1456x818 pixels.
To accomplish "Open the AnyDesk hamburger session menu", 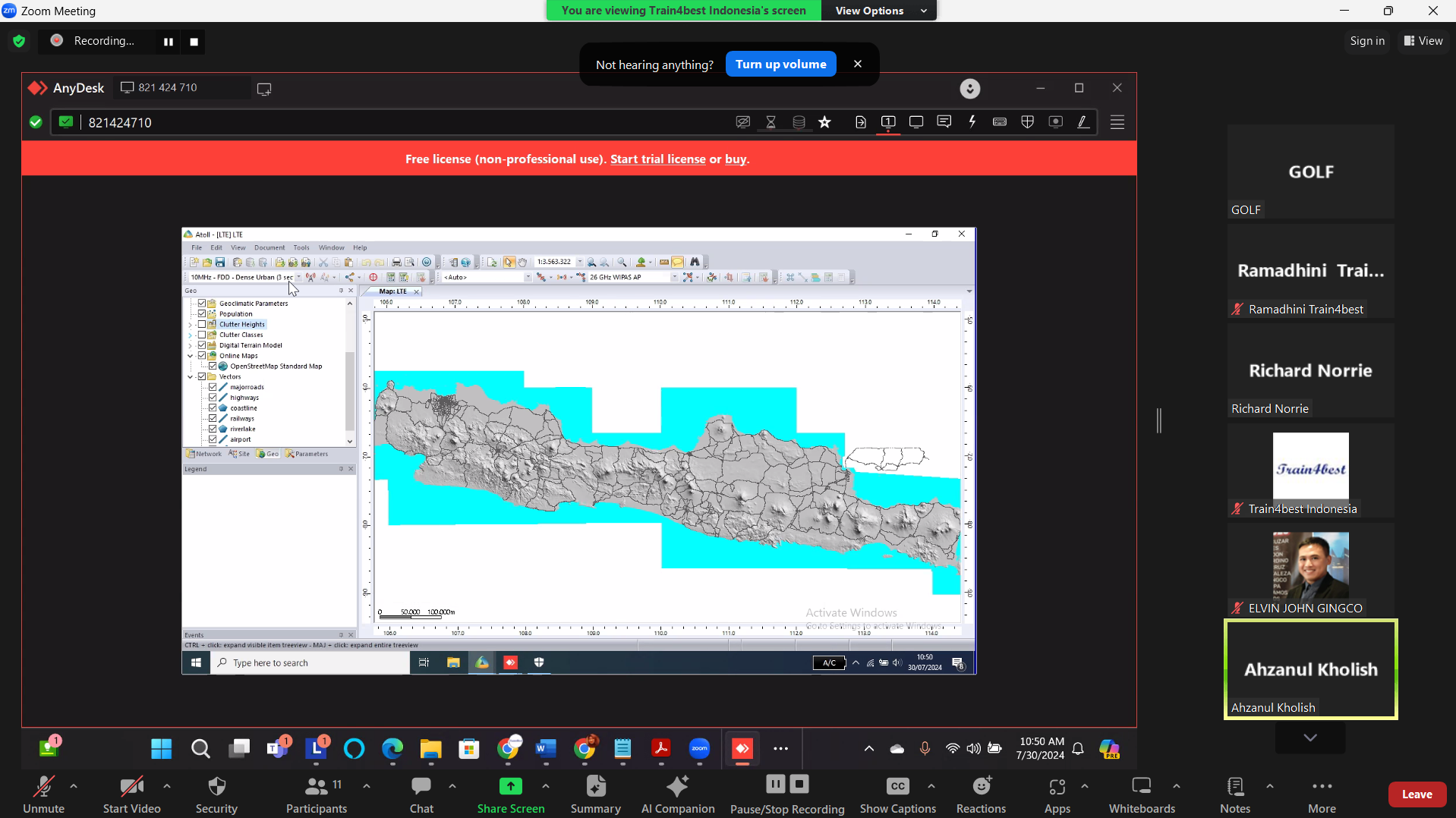I will pos(1117,121).
